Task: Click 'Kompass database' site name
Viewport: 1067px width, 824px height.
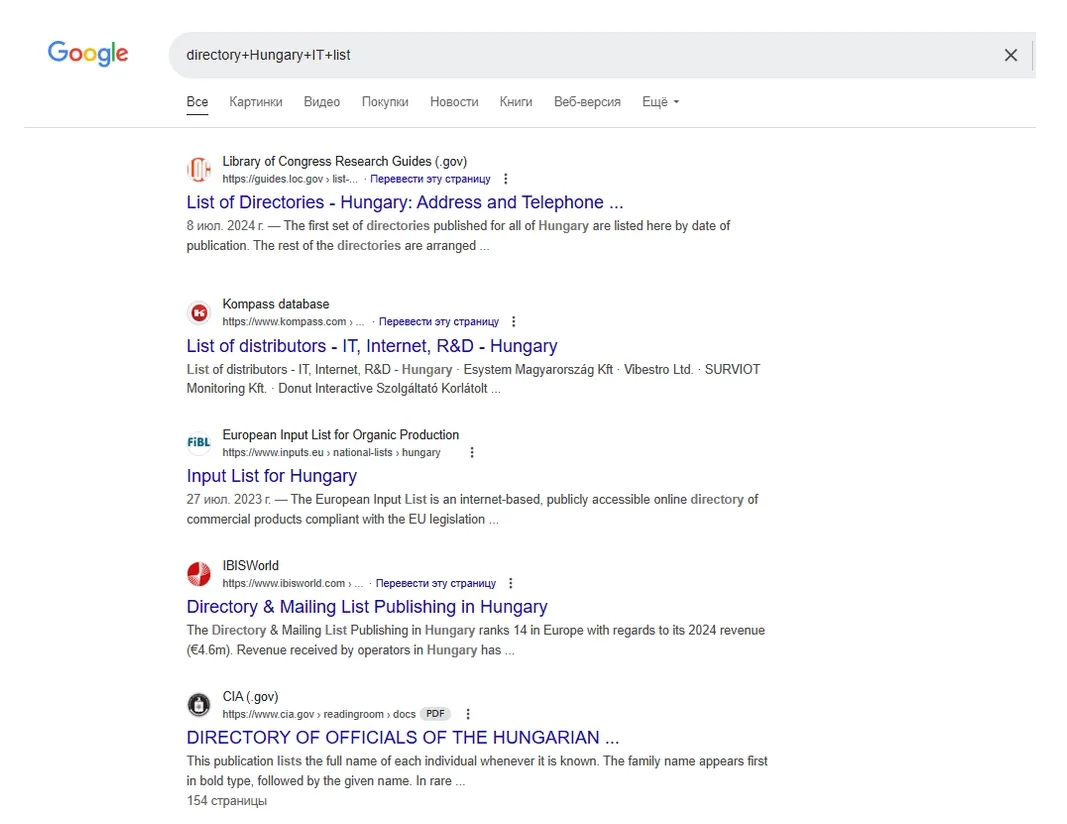Action: click(276, 304)
